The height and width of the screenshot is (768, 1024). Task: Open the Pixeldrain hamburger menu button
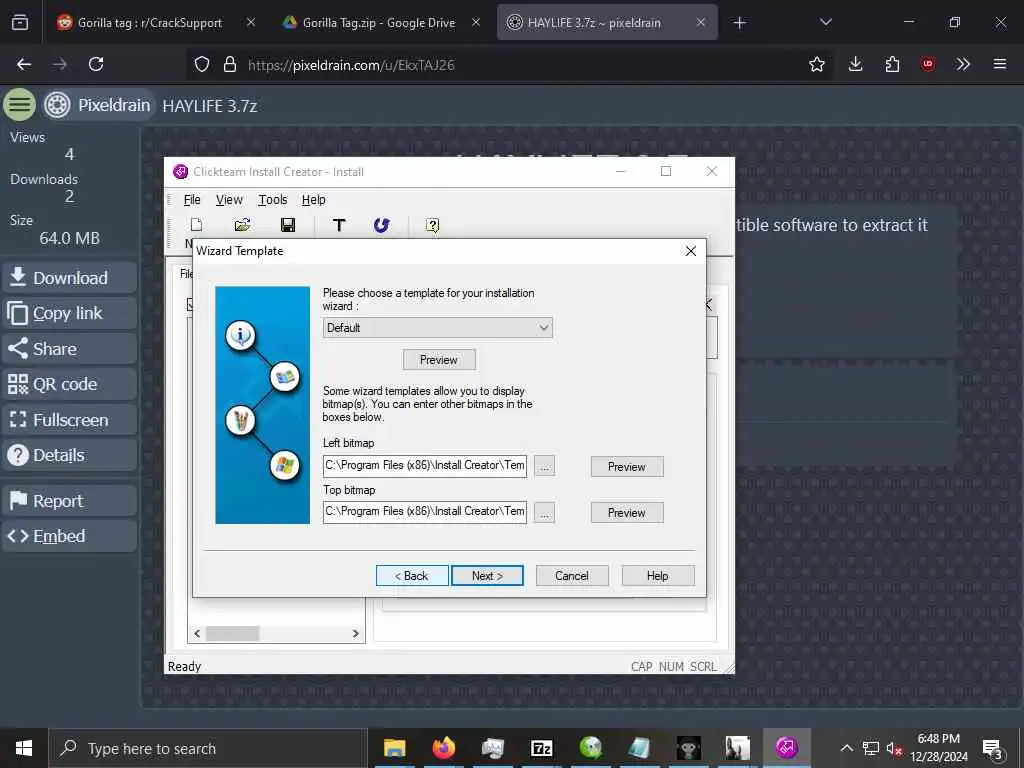click(20, 104)
